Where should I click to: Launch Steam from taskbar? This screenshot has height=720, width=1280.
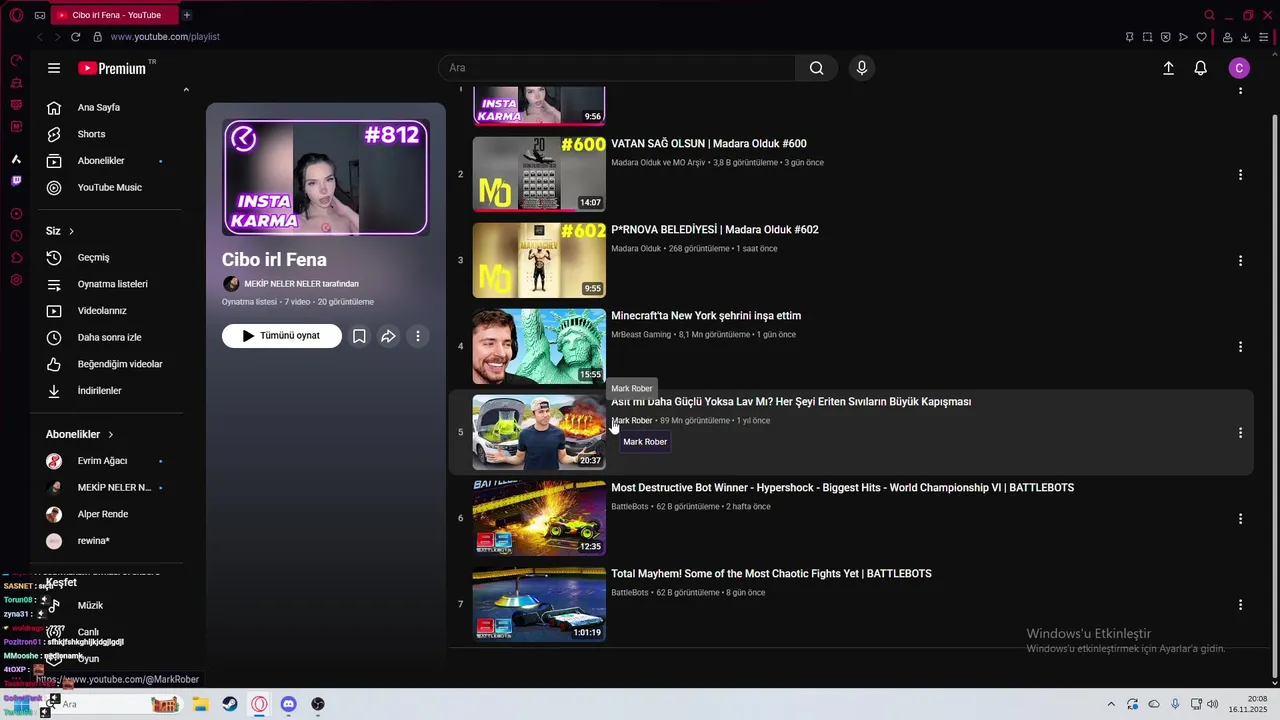click(230, 704)
